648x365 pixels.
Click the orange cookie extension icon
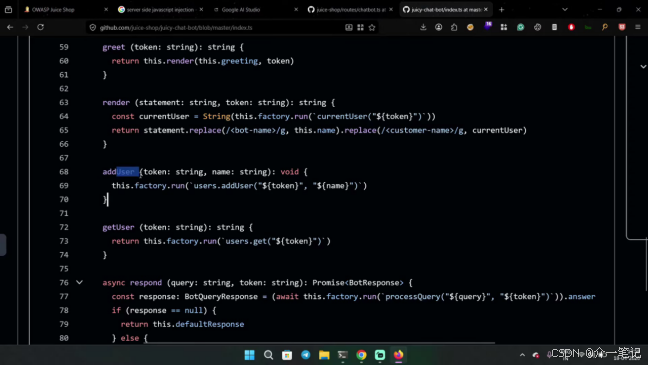470,27
